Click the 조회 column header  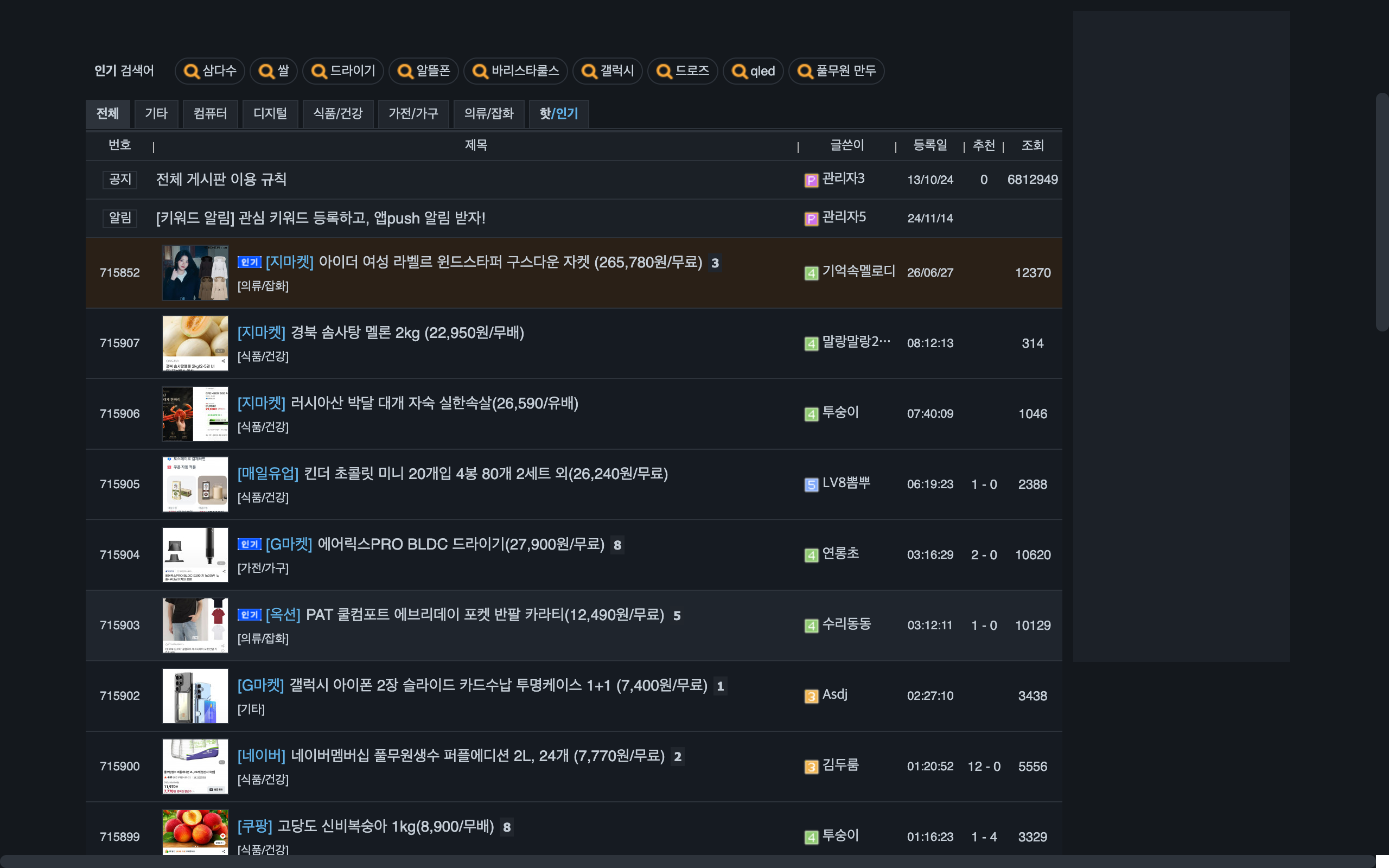pos(1033,145)
